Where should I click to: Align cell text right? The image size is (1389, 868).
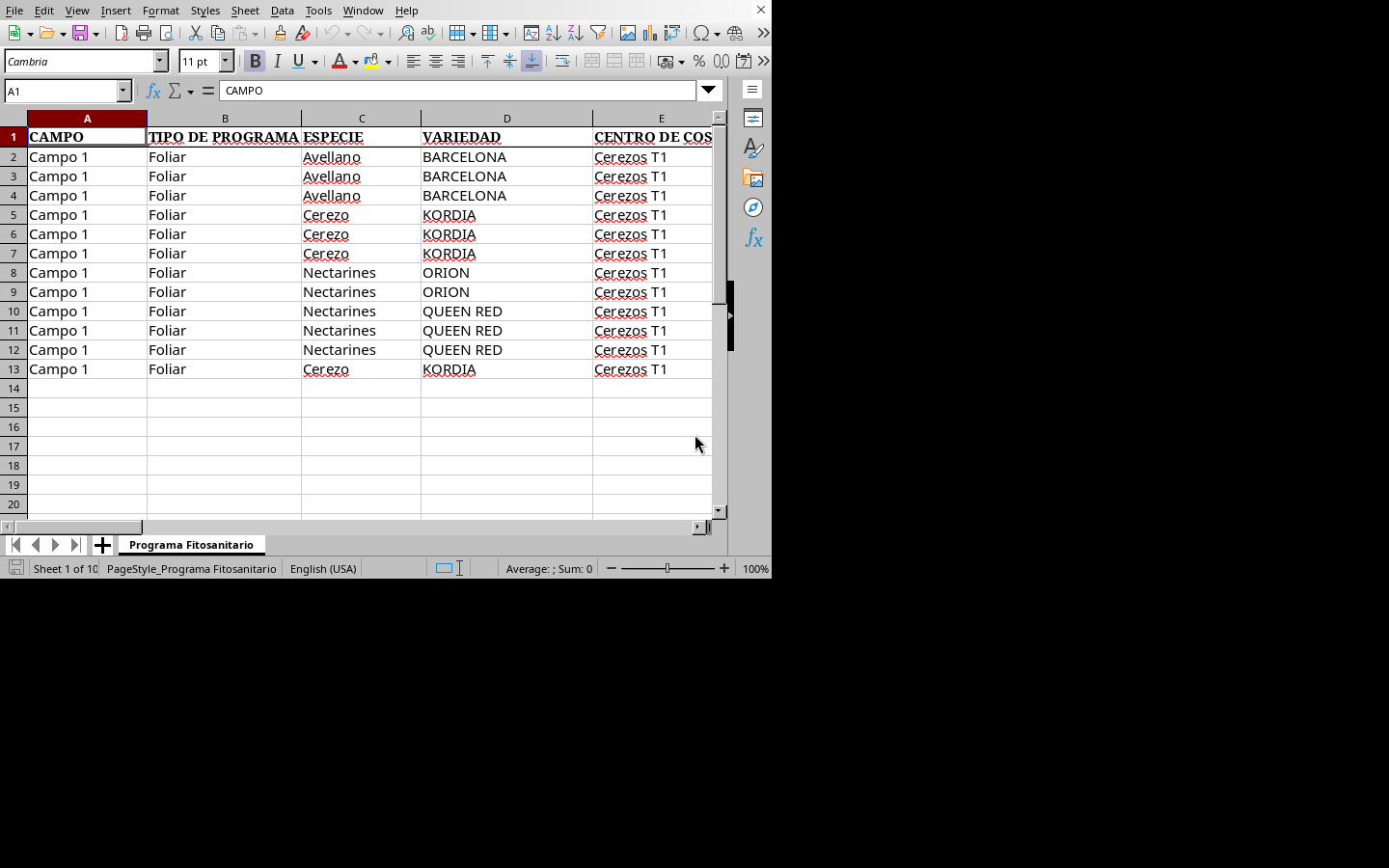point(457,61)
